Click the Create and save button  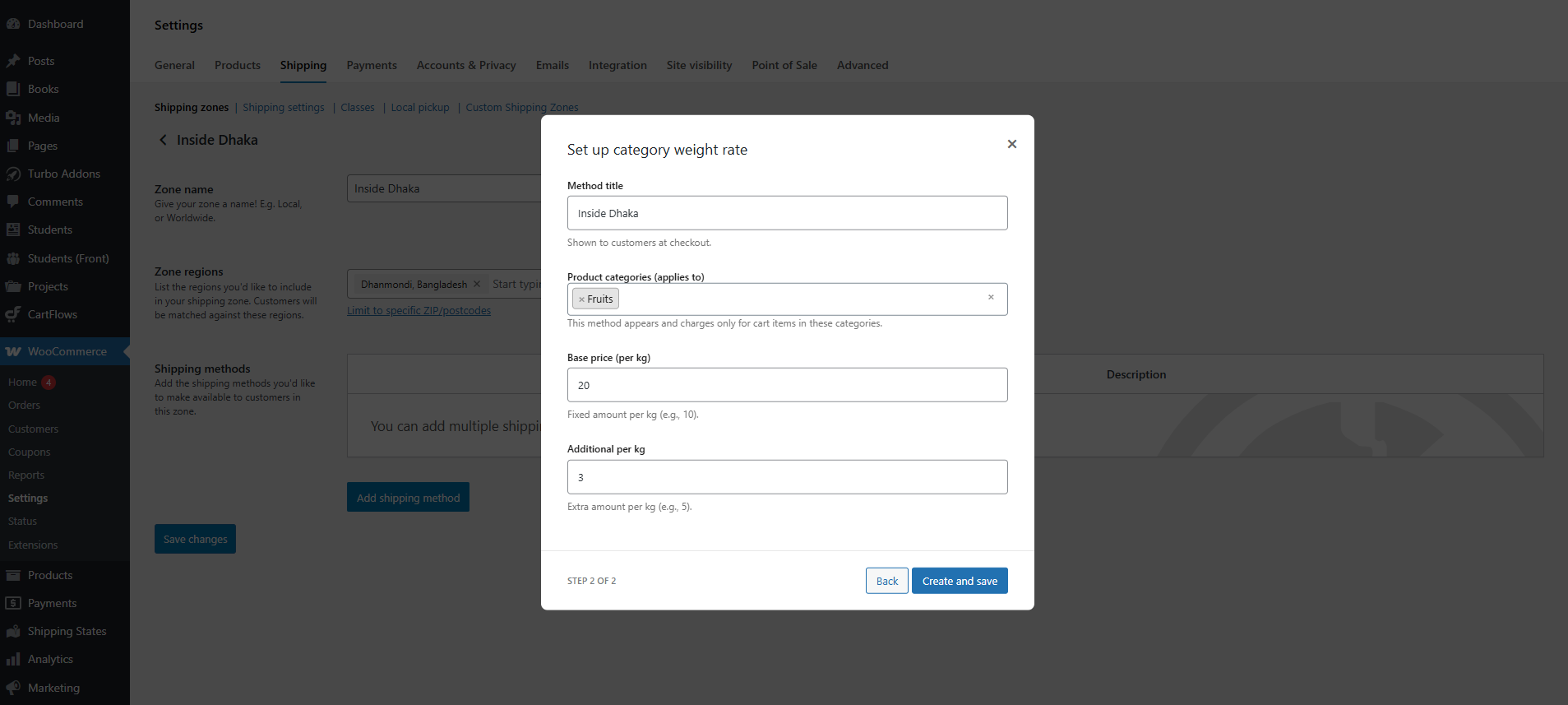(960, 581)
